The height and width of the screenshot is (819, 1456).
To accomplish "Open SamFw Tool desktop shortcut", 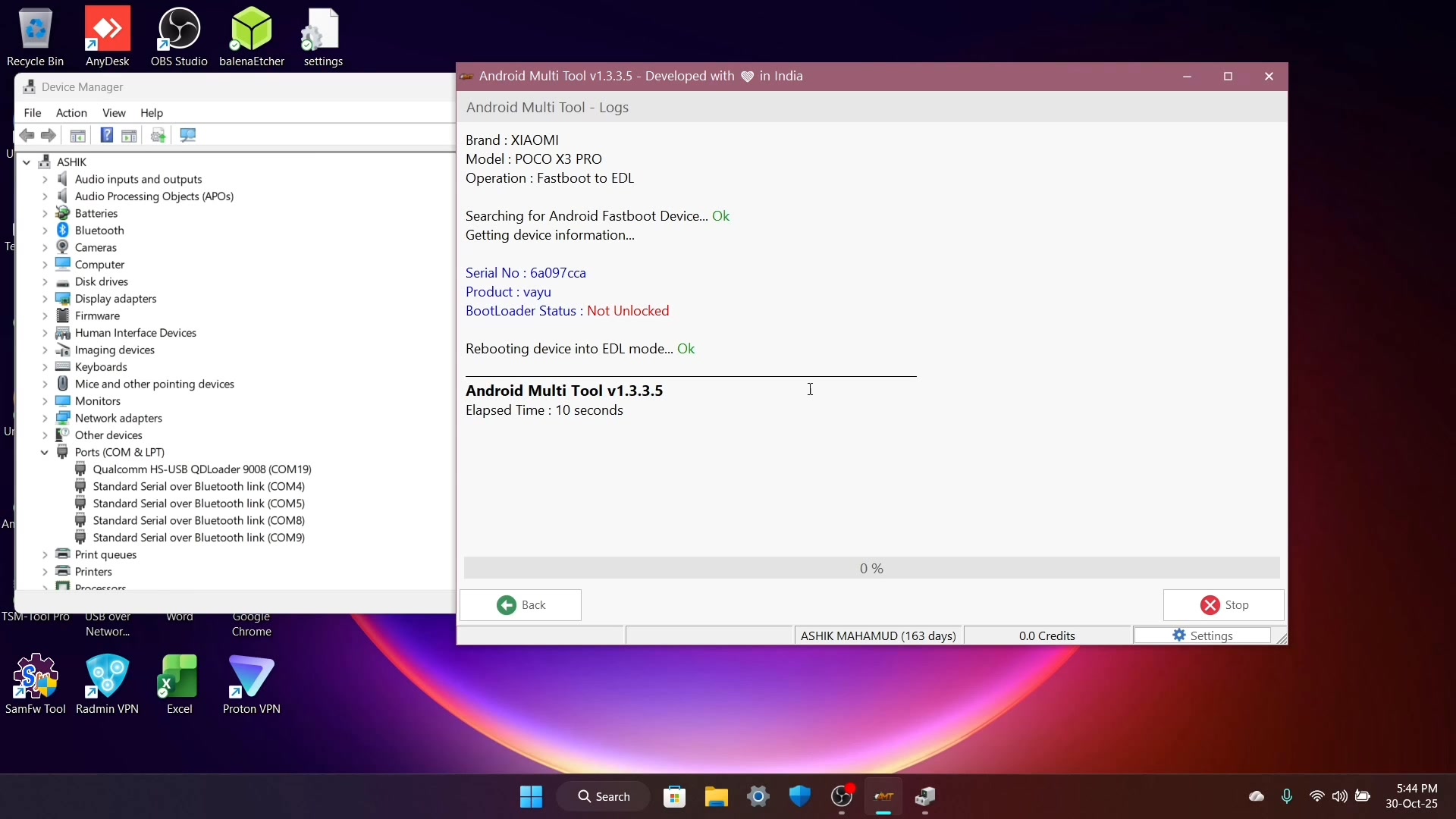I will (35, 684).
